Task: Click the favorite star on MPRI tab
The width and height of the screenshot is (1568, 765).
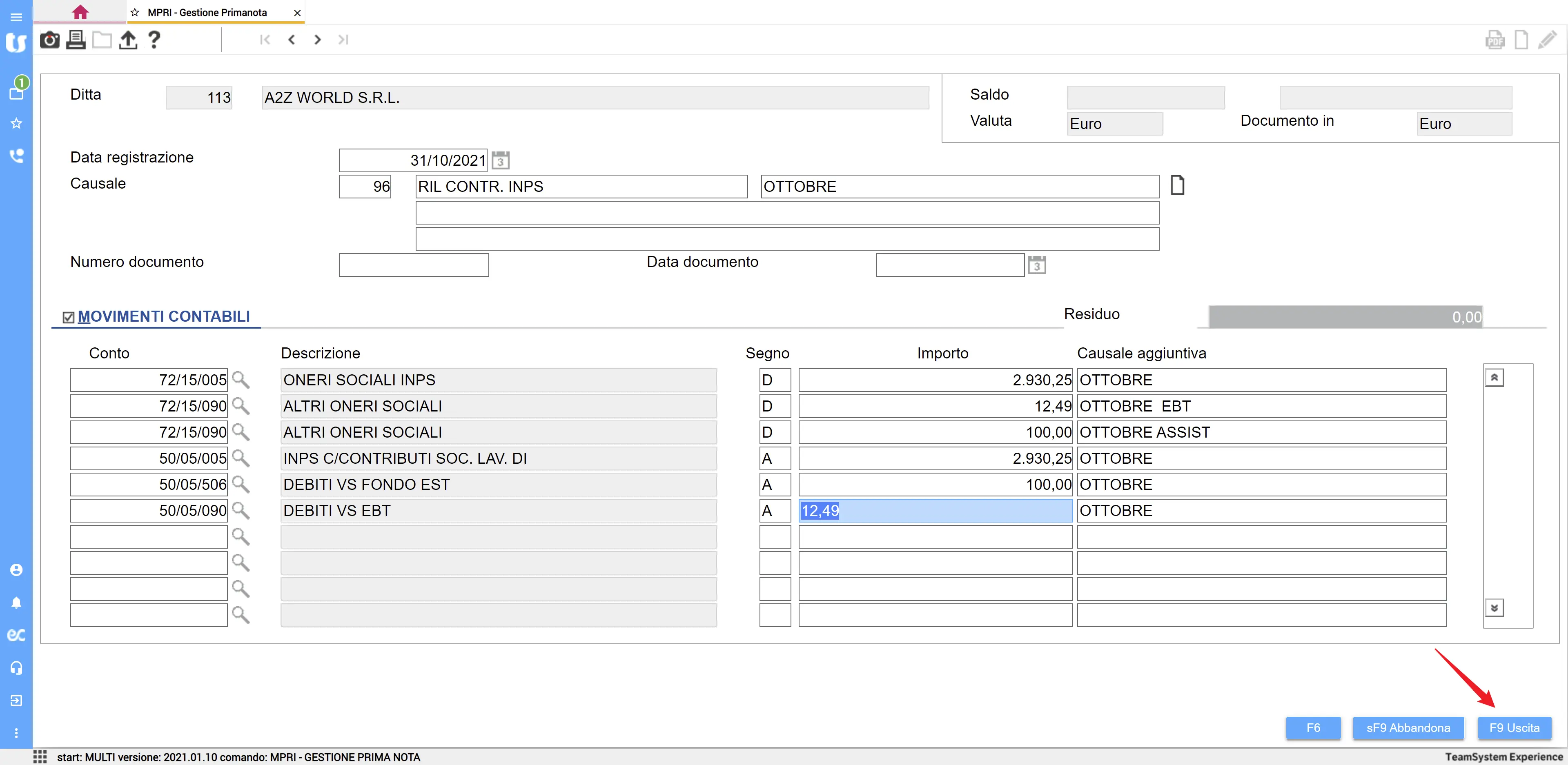Action: coord(135,13)
